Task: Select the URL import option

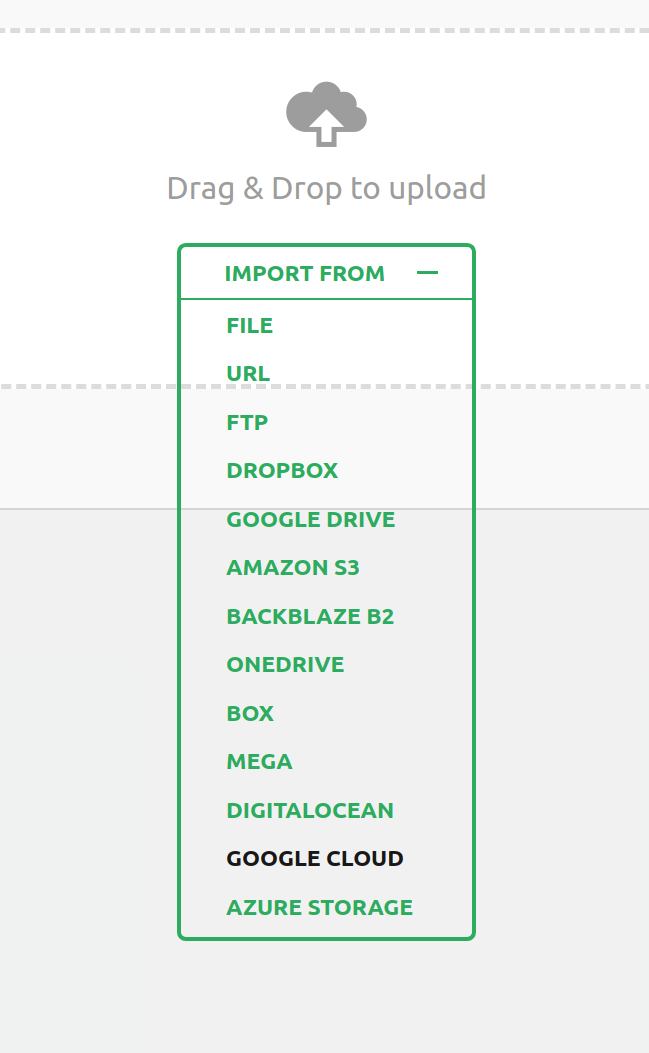Action: pos(248,374)
